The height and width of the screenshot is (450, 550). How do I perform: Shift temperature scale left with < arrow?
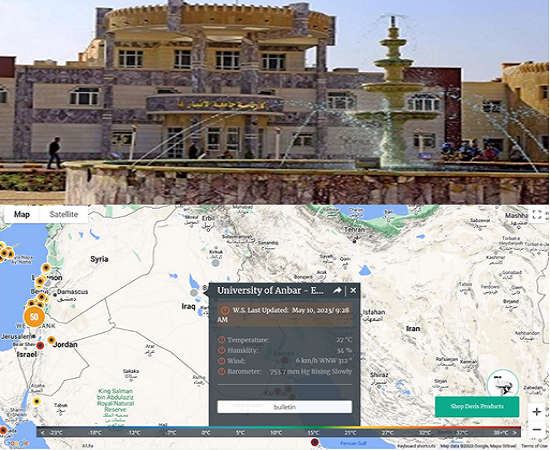(x=42, y=432)
